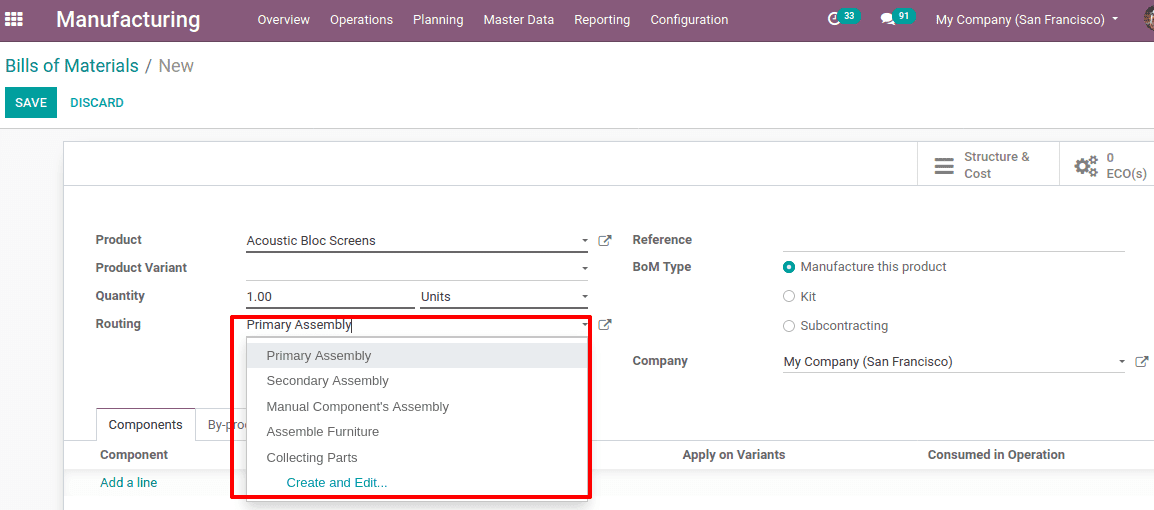Image resolution: width=1154 pixels, height=510 pixels.
Task: Open the Overview menu
Action: pos(283,20)
